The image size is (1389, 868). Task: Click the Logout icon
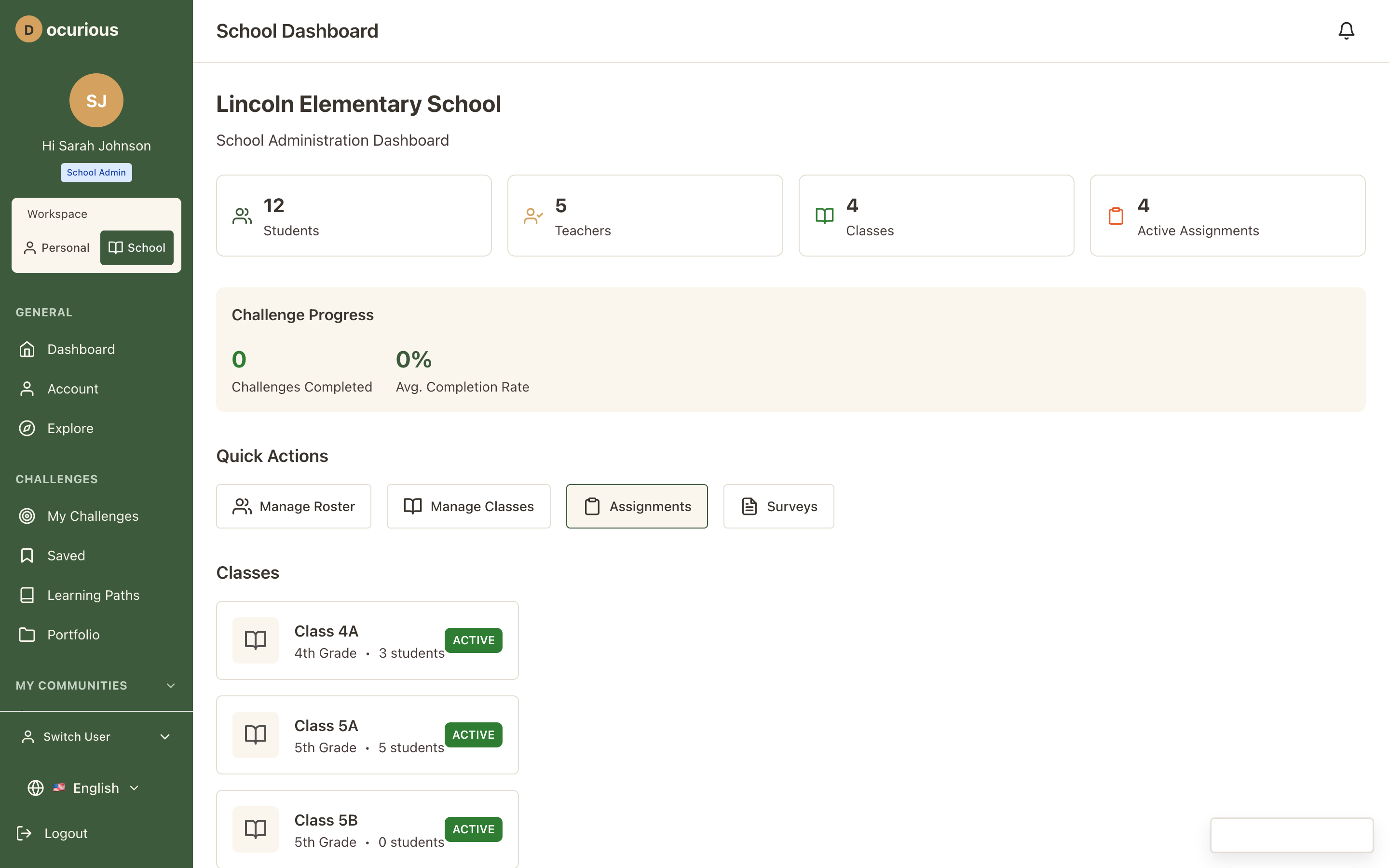[x=24, y=833]
